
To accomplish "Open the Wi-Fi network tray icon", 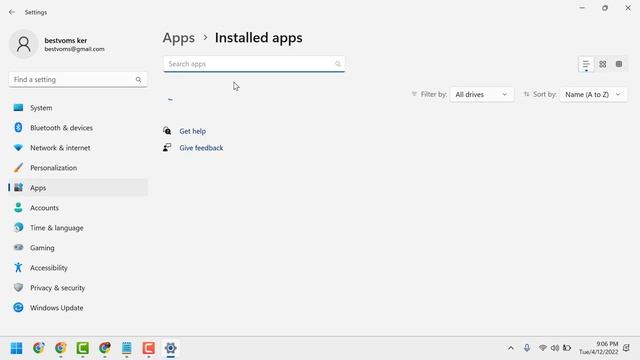I will pos(542,348).
